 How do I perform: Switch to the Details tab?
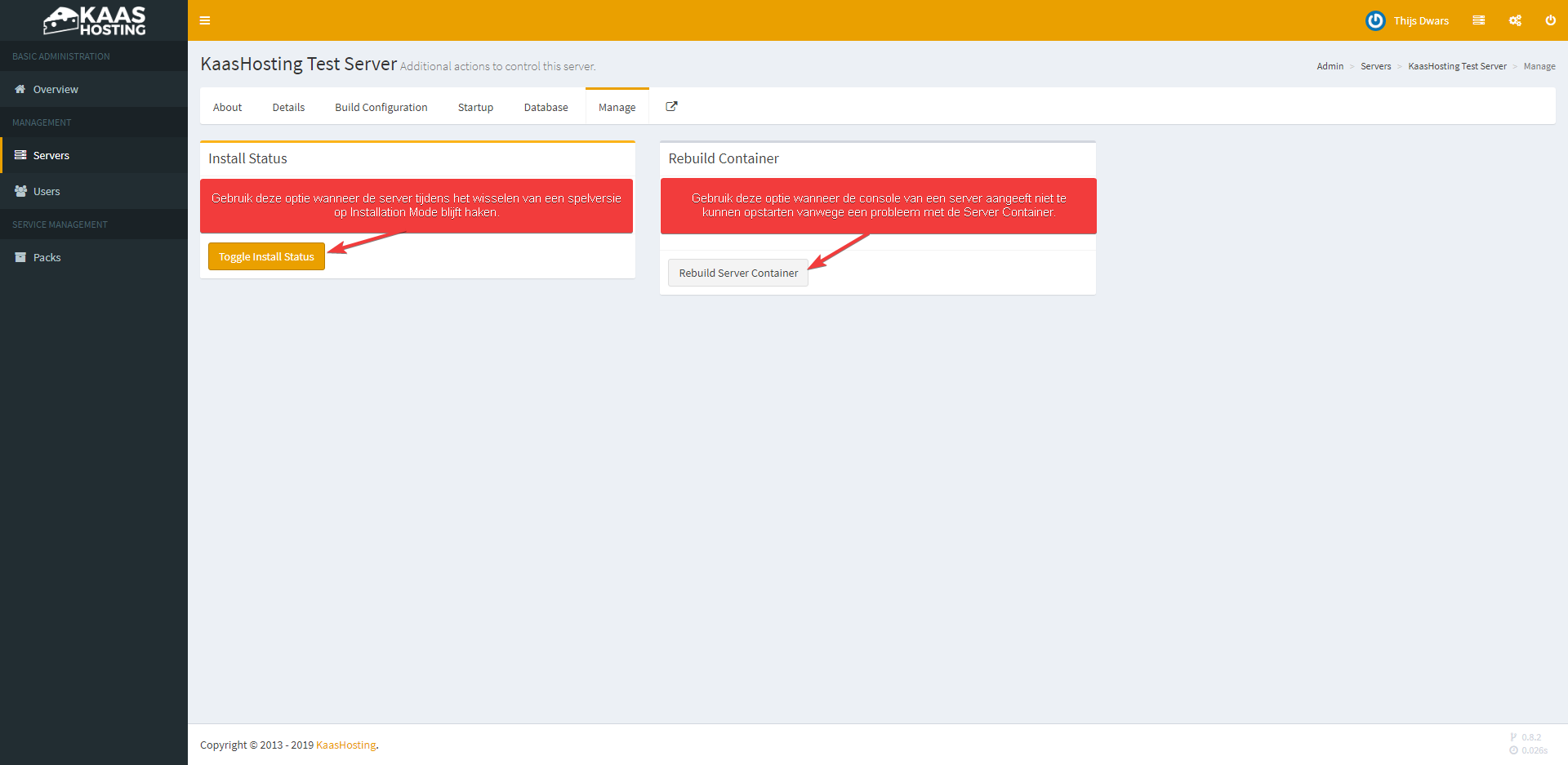coord(288,108)
